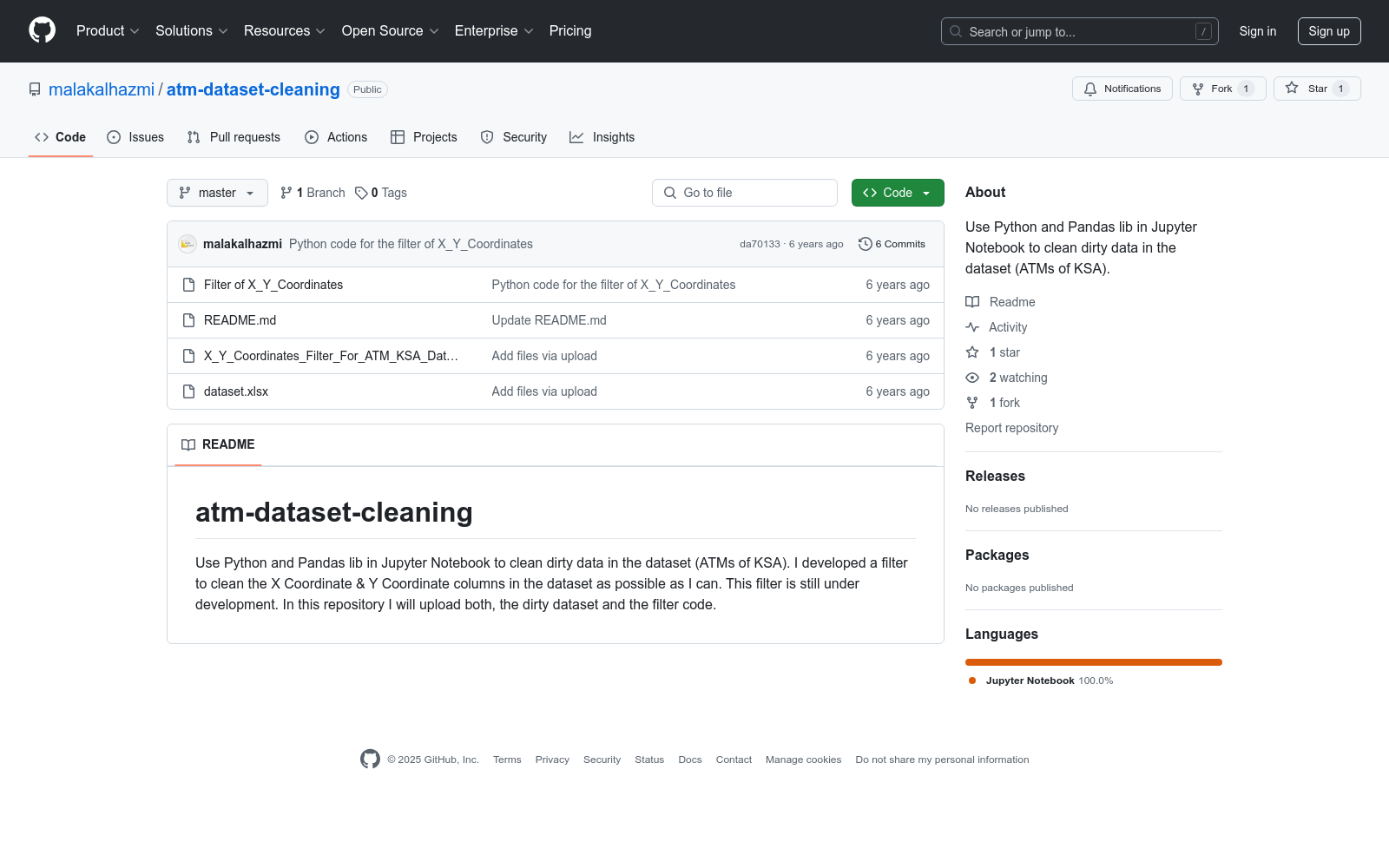Click the Notifications button

[x=1122, y=89]
